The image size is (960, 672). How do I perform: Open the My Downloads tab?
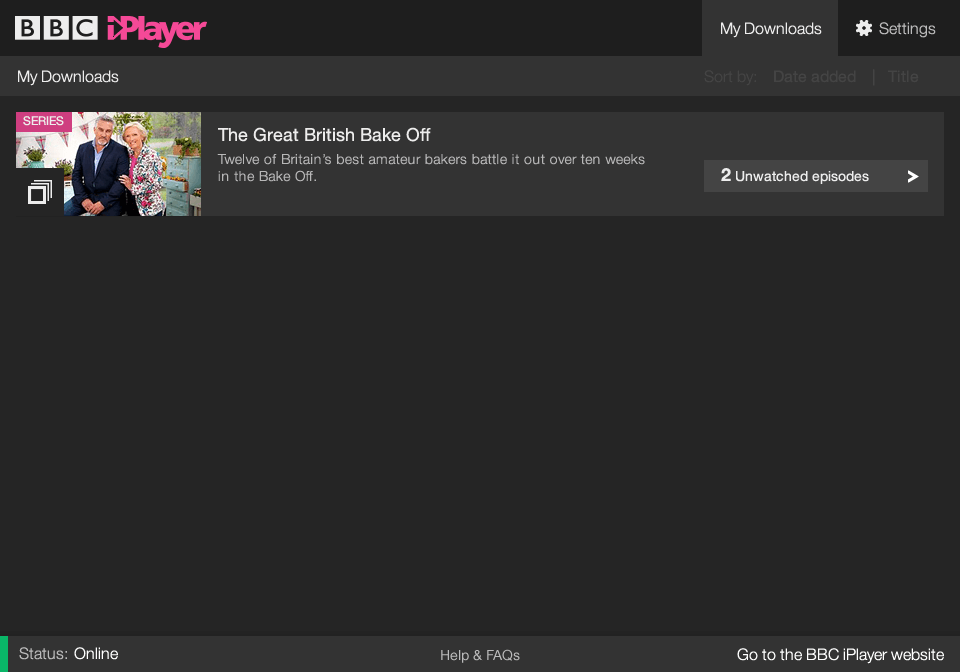click(x=770, y=28)
